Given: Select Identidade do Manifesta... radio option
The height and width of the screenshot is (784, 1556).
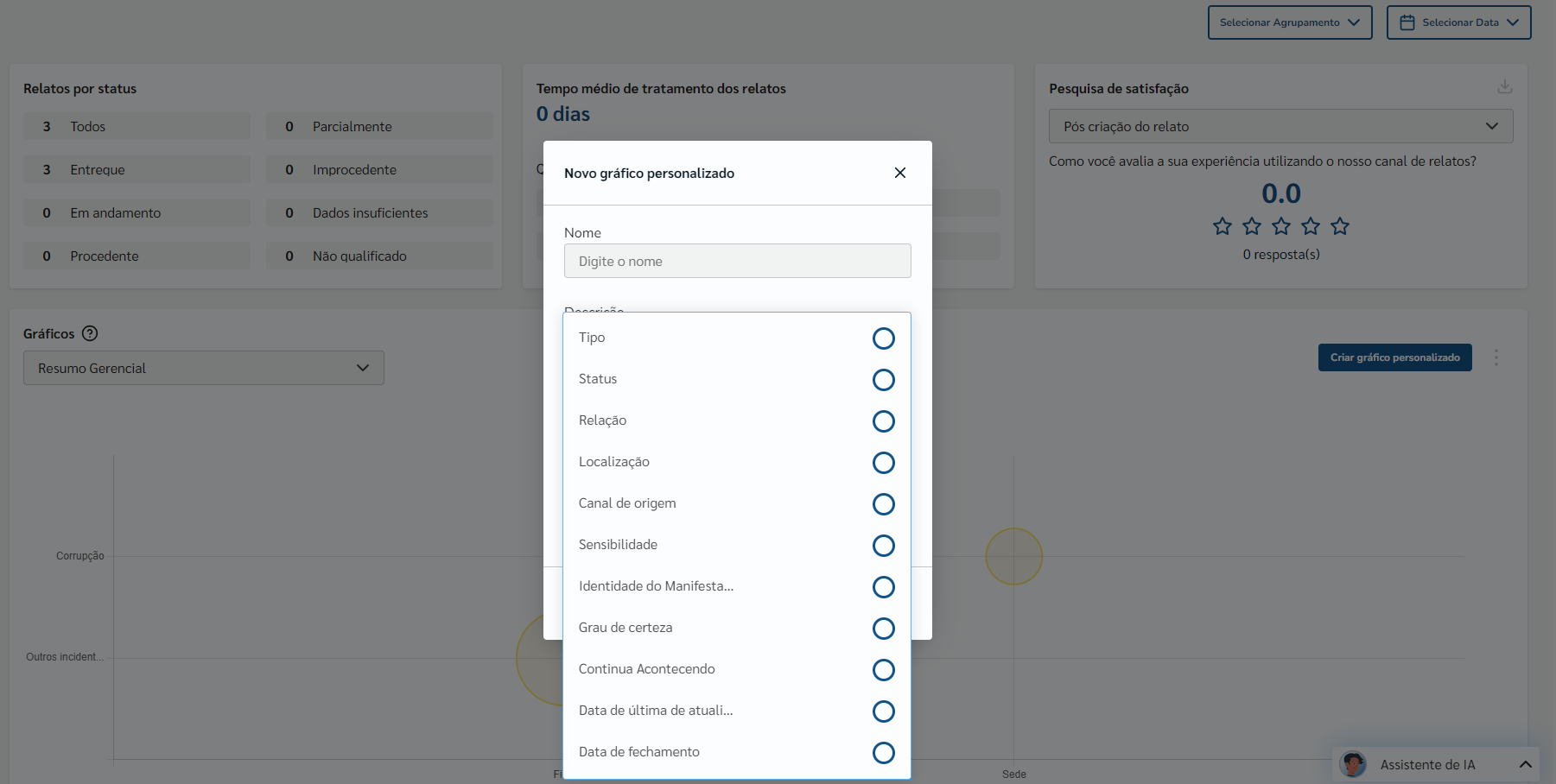Looking at the screenshot, I should tap(883, 587).
